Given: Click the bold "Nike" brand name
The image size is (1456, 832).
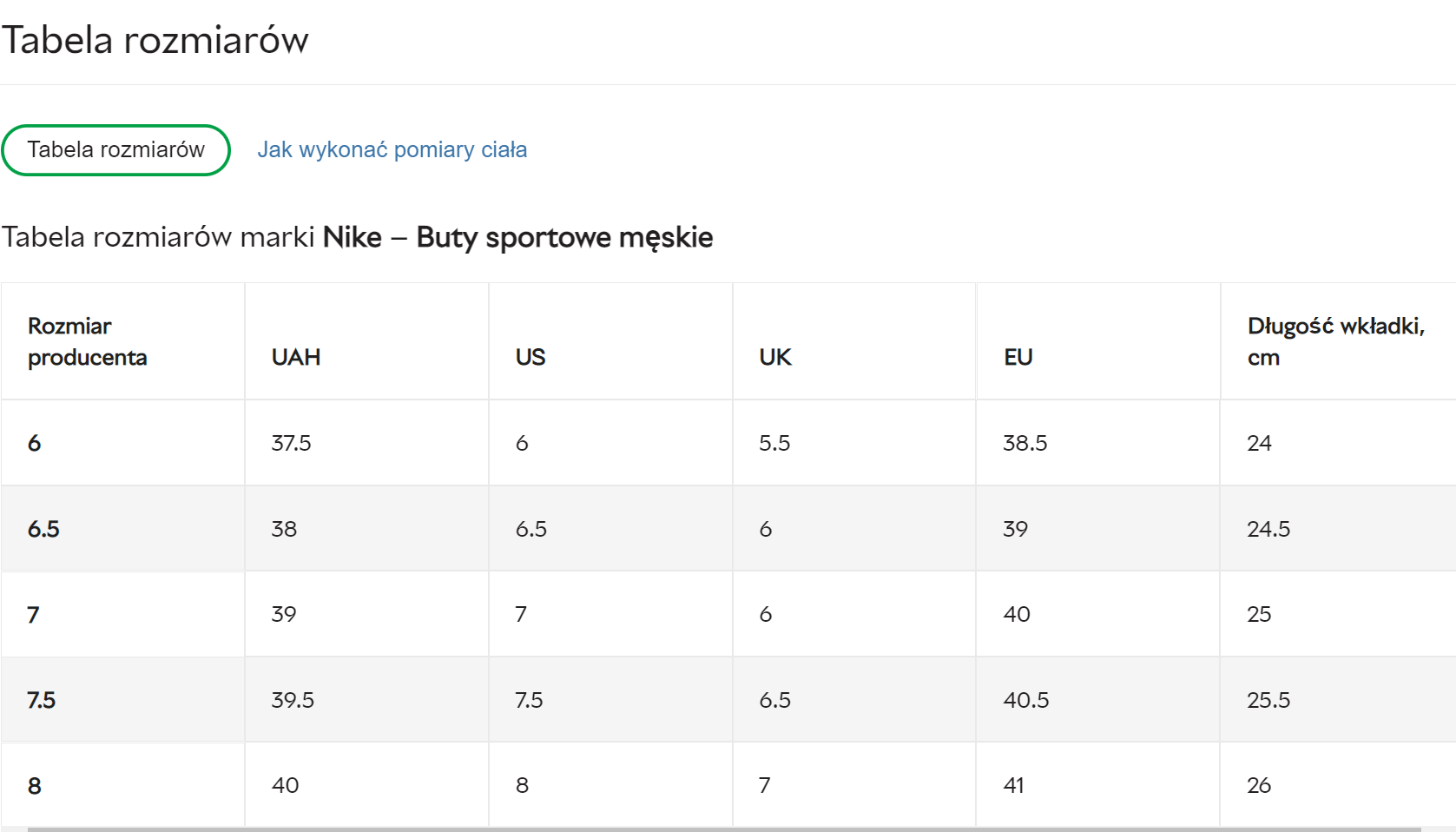Looking at the screenshot, I should pos(352,237).
